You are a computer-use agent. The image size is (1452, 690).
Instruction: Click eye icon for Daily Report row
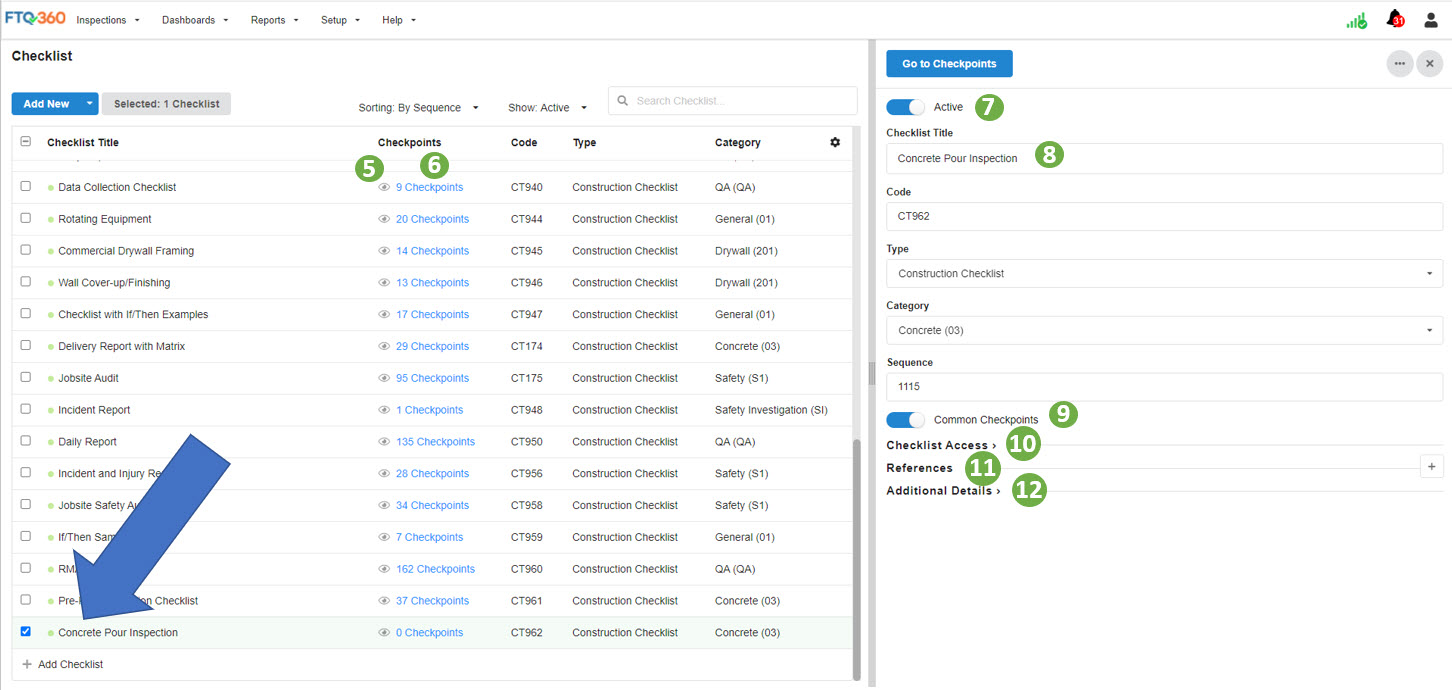click(x=384, y=442)
